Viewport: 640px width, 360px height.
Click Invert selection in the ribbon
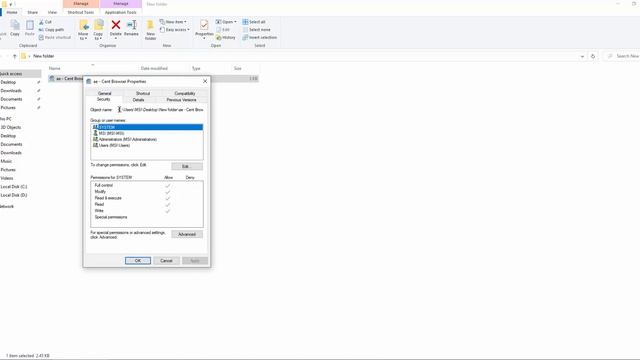coord(260,38)
